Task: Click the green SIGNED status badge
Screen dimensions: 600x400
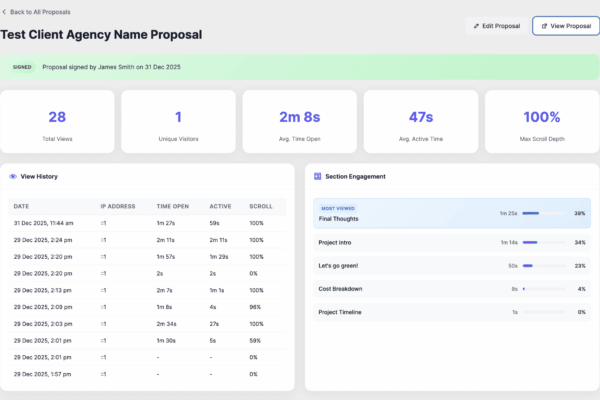Action: (22, 67)
